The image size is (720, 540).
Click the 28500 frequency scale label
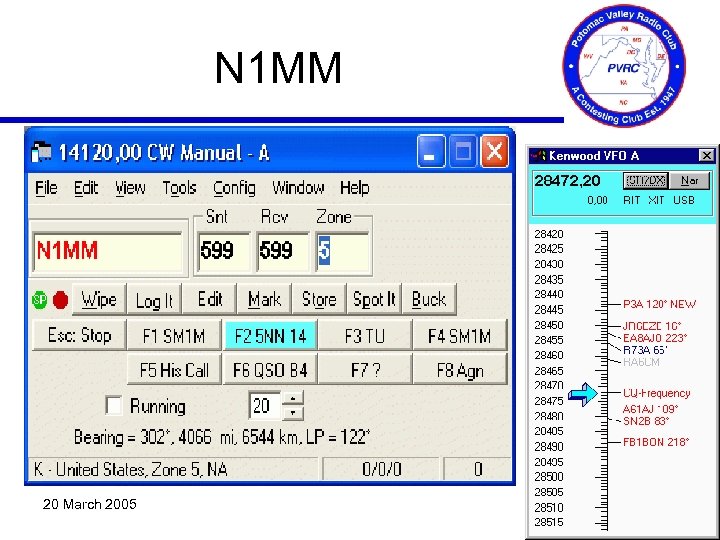coord(549,477)
